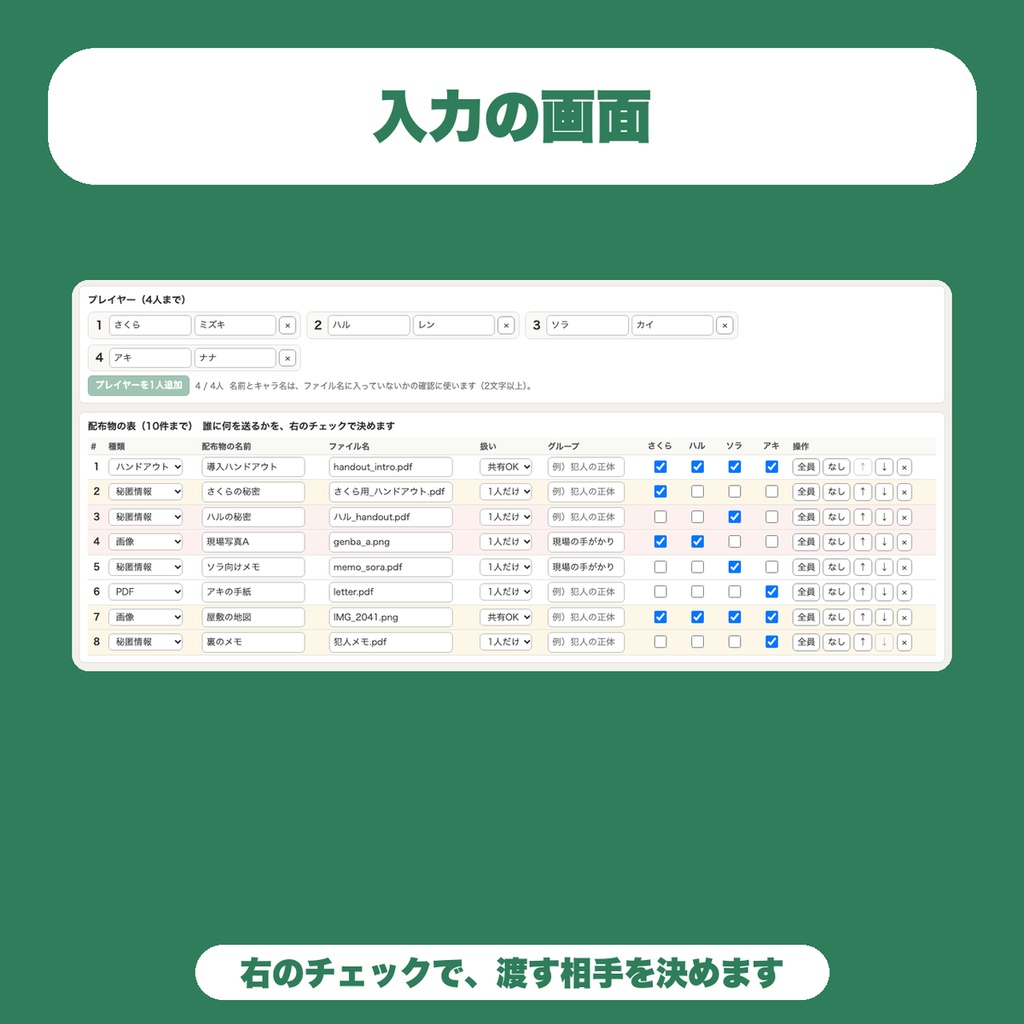This screenshot has height=1024, width=1024.
Task: Uncheck ハル for row 4 現場写真A
Action: (x=697, y=542)
